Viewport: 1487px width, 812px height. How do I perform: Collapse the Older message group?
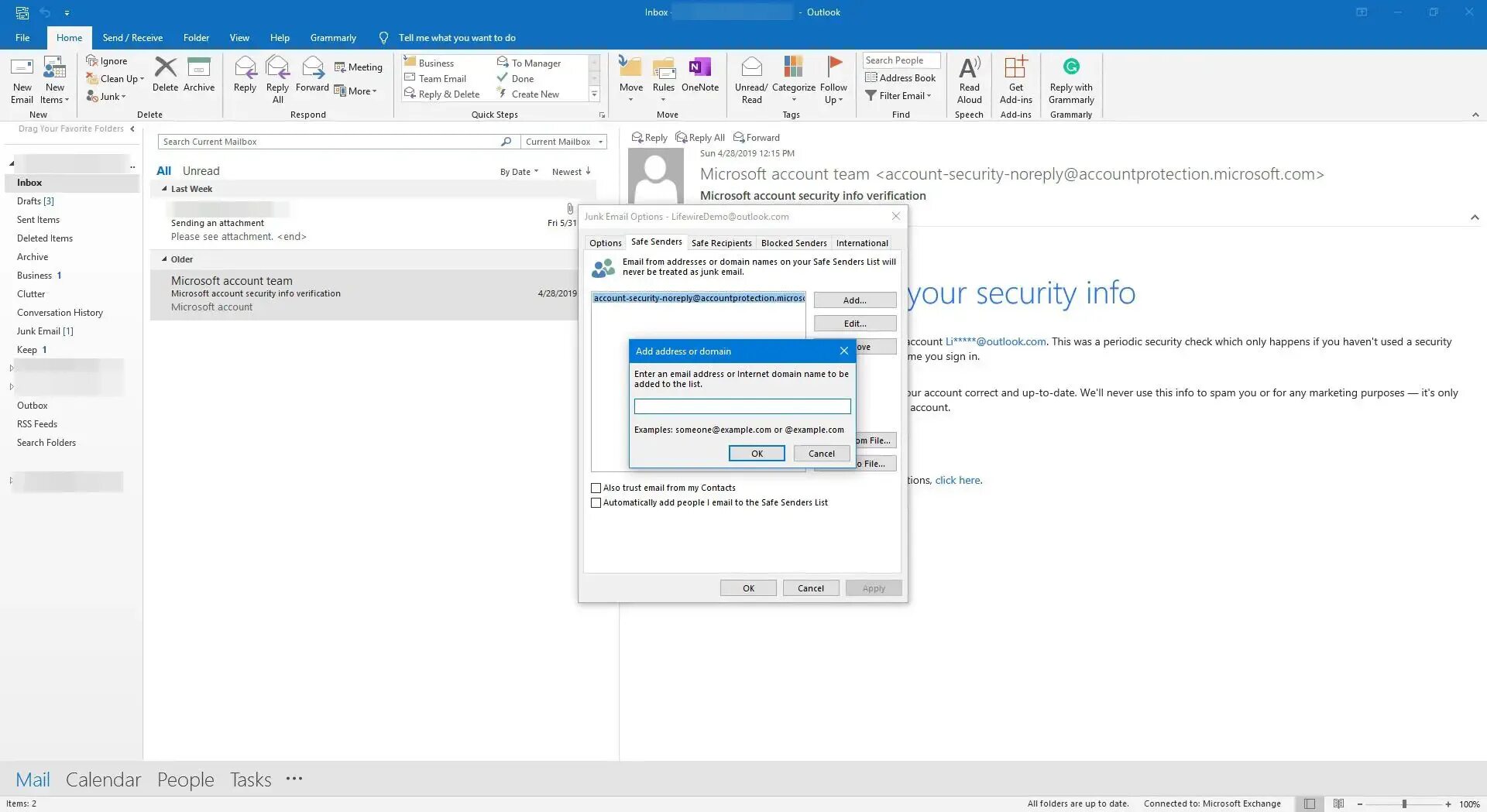point(164,259)
